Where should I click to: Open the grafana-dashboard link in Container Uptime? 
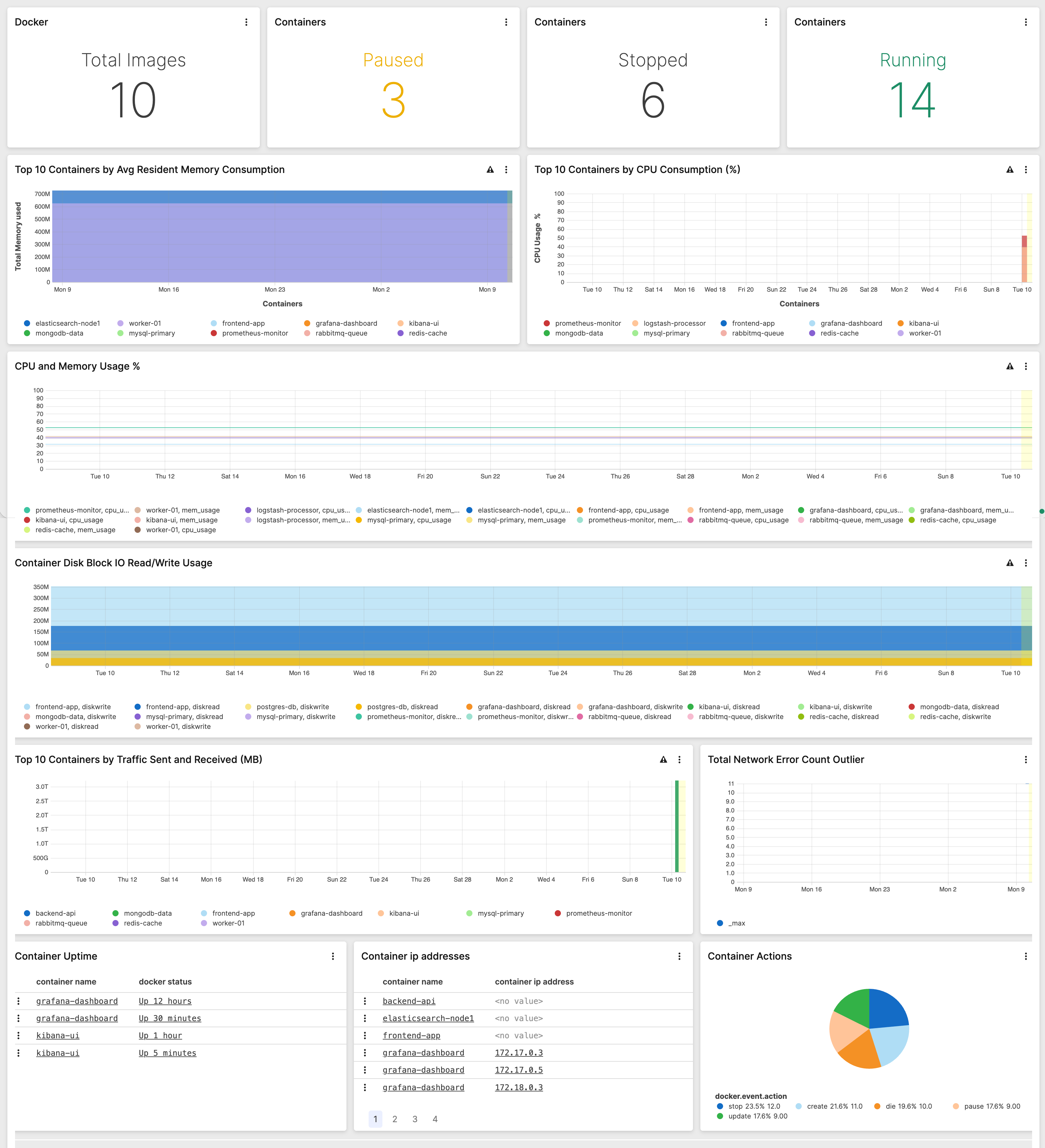[77, 1001]
